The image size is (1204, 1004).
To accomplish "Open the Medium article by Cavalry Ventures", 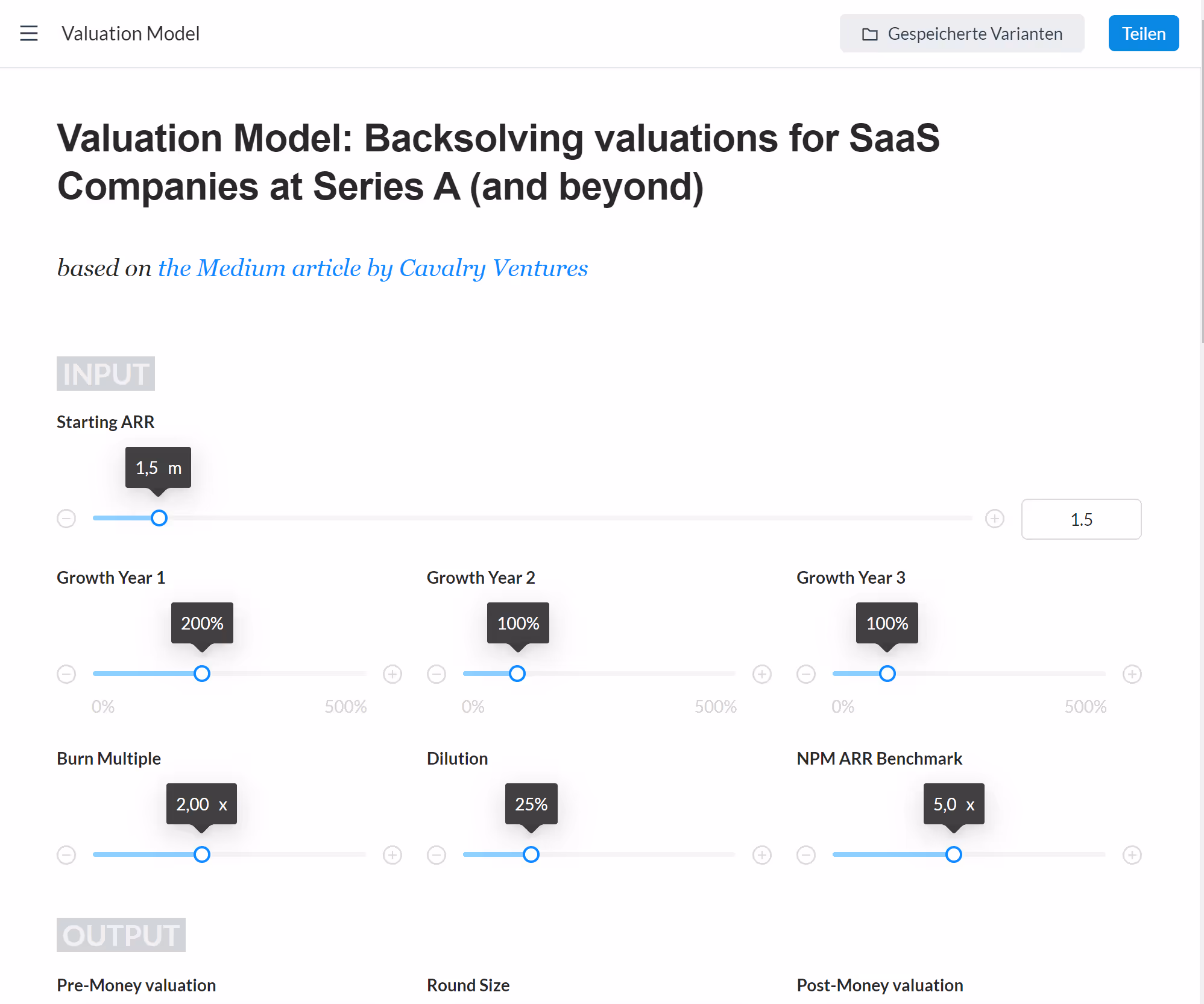I will tap(373, 268).
